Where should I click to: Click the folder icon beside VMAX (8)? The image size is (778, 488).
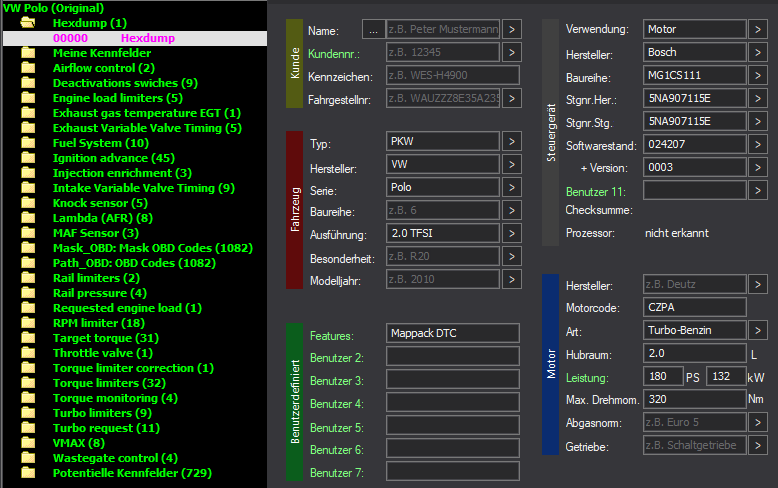point(28,443)
